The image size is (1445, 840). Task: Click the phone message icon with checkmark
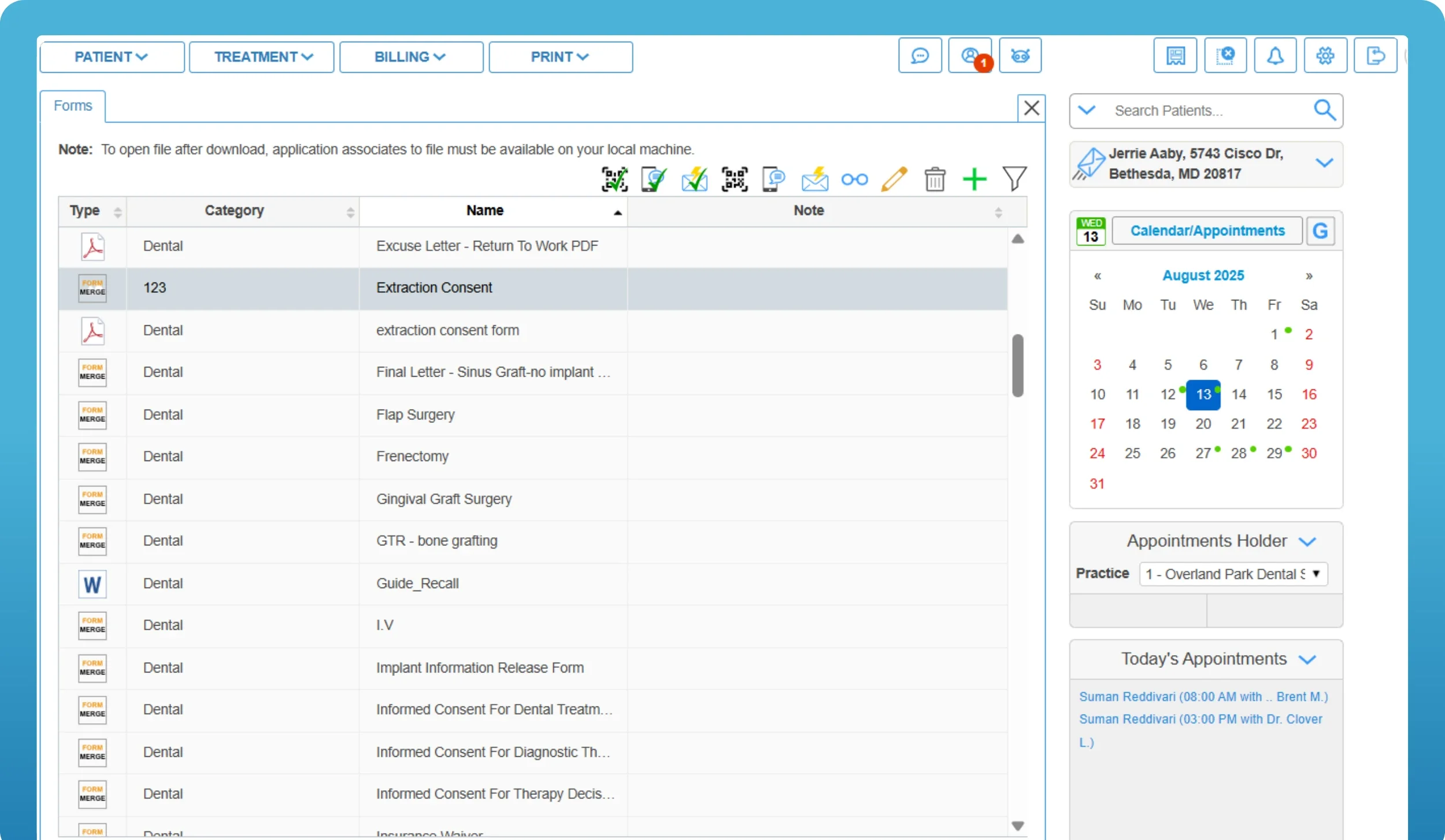654,179
